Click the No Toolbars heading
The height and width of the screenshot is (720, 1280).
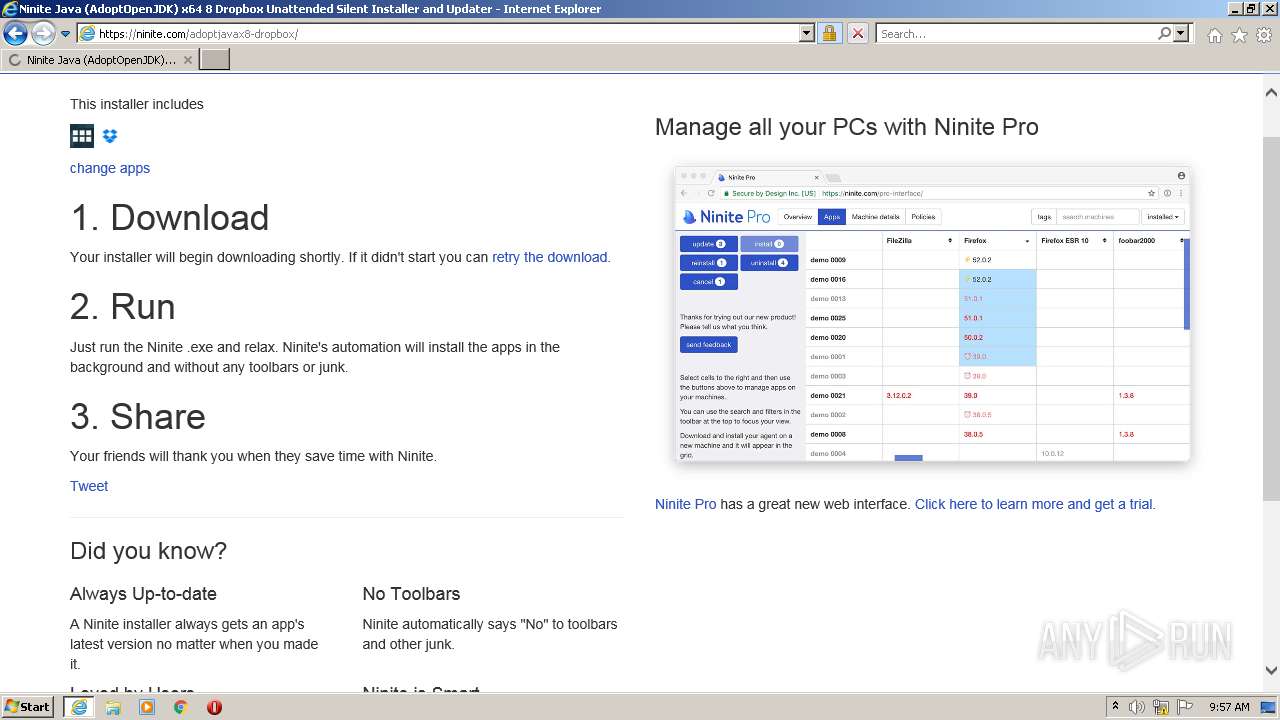pyautogui.click(x=411, y=594)
